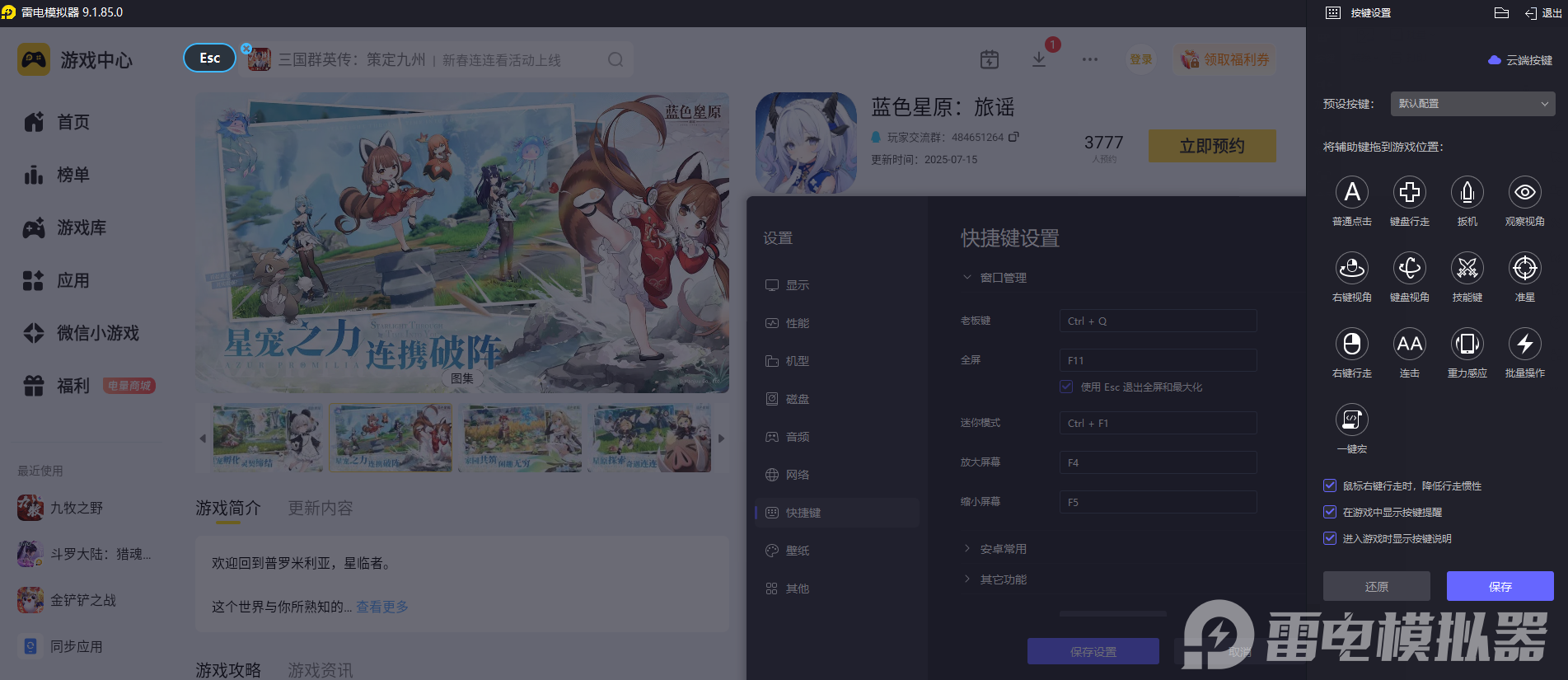The image size is (1568, 680).
Task: Choose the 键盘视角 key icon
Action: (1410, 268)
